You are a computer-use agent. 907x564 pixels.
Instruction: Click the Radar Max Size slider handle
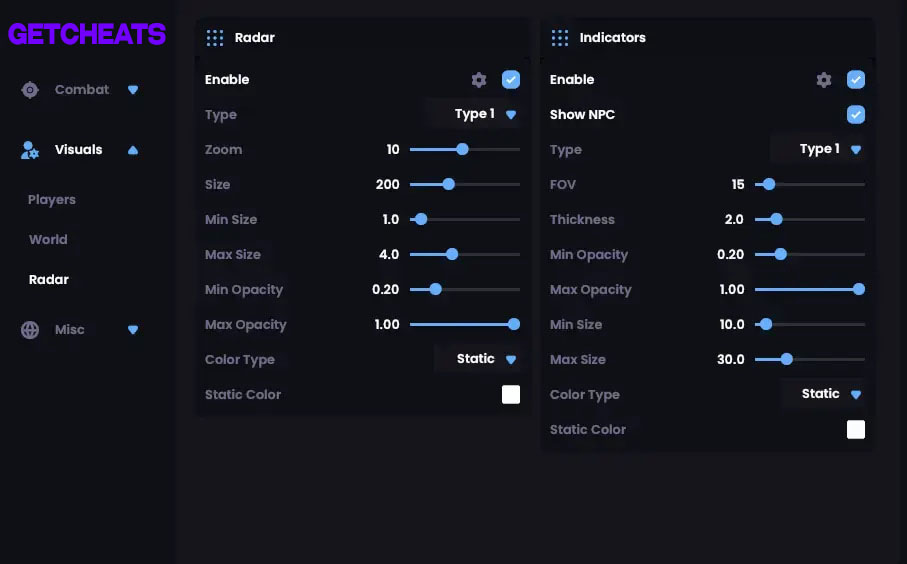pos(452,255)
